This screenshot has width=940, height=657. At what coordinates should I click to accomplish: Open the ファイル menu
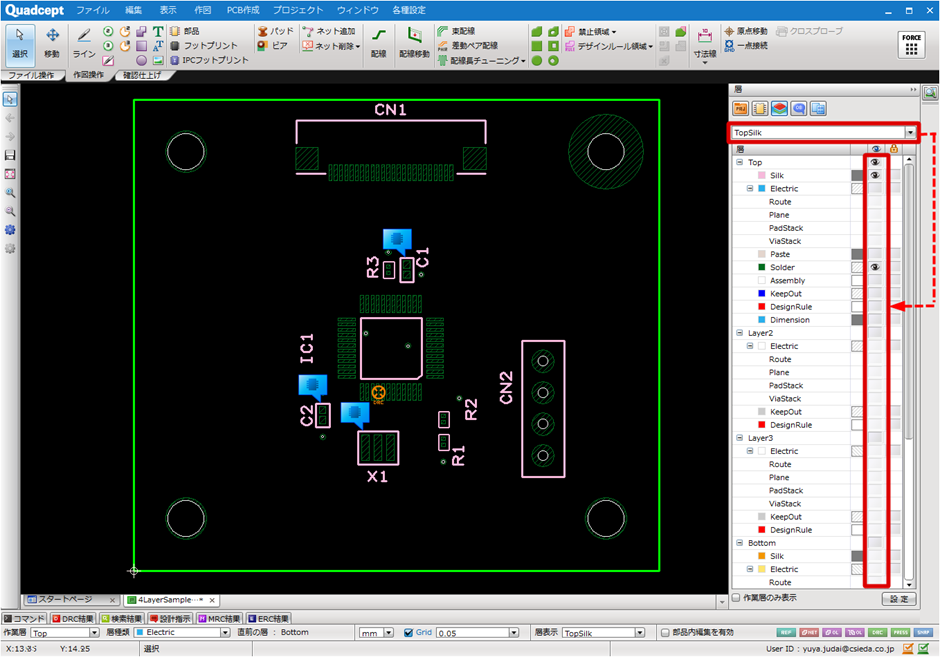tap(92, 10)
